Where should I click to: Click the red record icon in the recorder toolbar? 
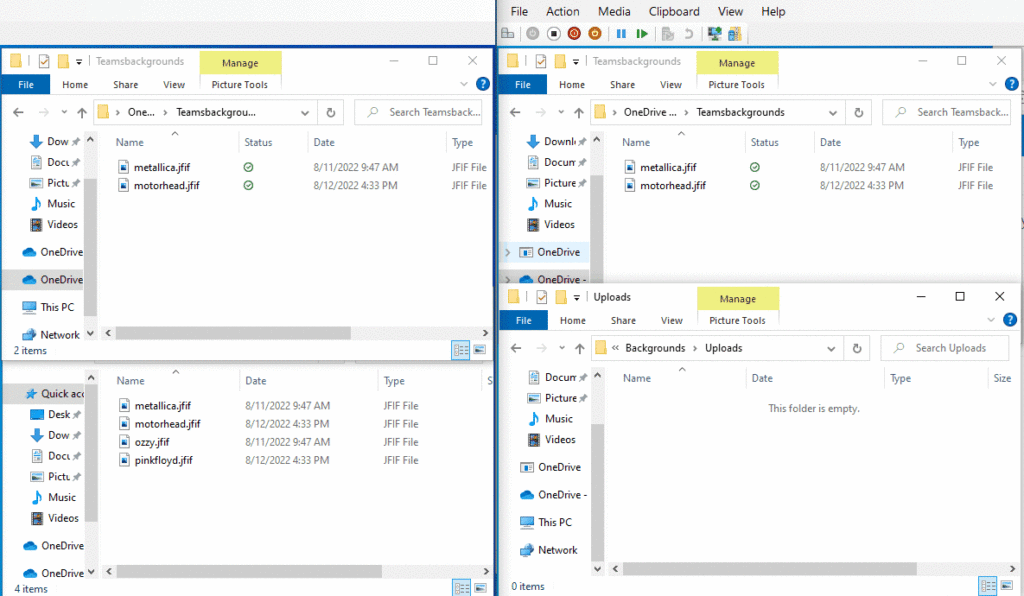573,33
